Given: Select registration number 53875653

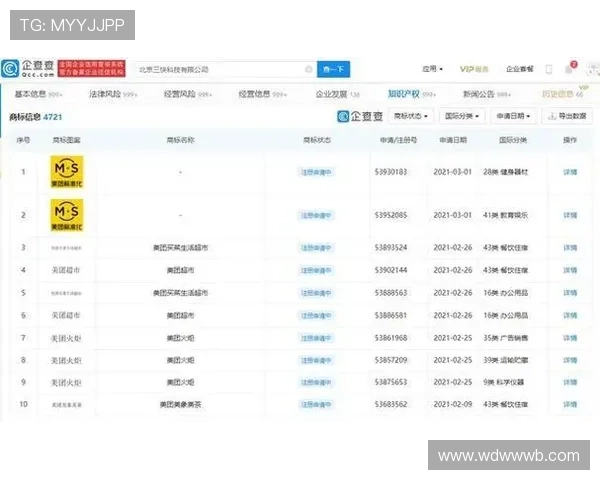Looking at the screenshot, I should [x=391, y=382].
